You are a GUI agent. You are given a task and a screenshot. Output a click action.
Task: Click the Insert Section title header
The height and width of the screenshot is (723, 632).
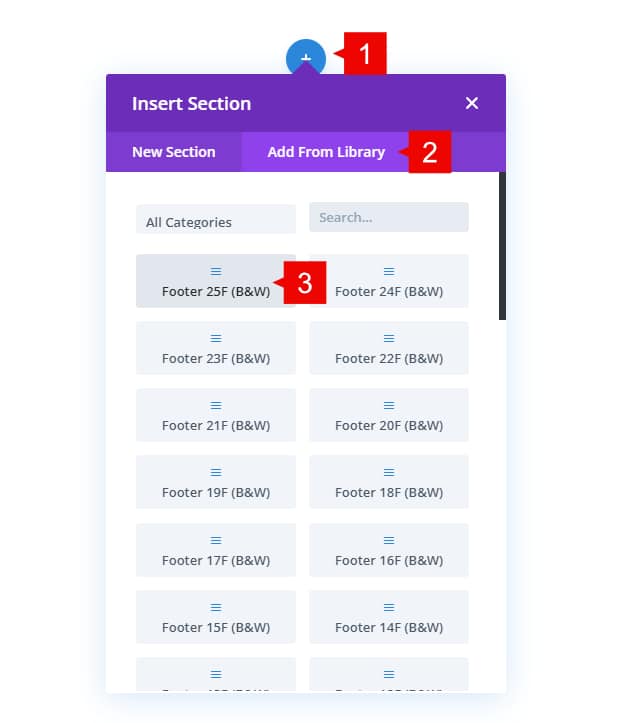point(192,103)
